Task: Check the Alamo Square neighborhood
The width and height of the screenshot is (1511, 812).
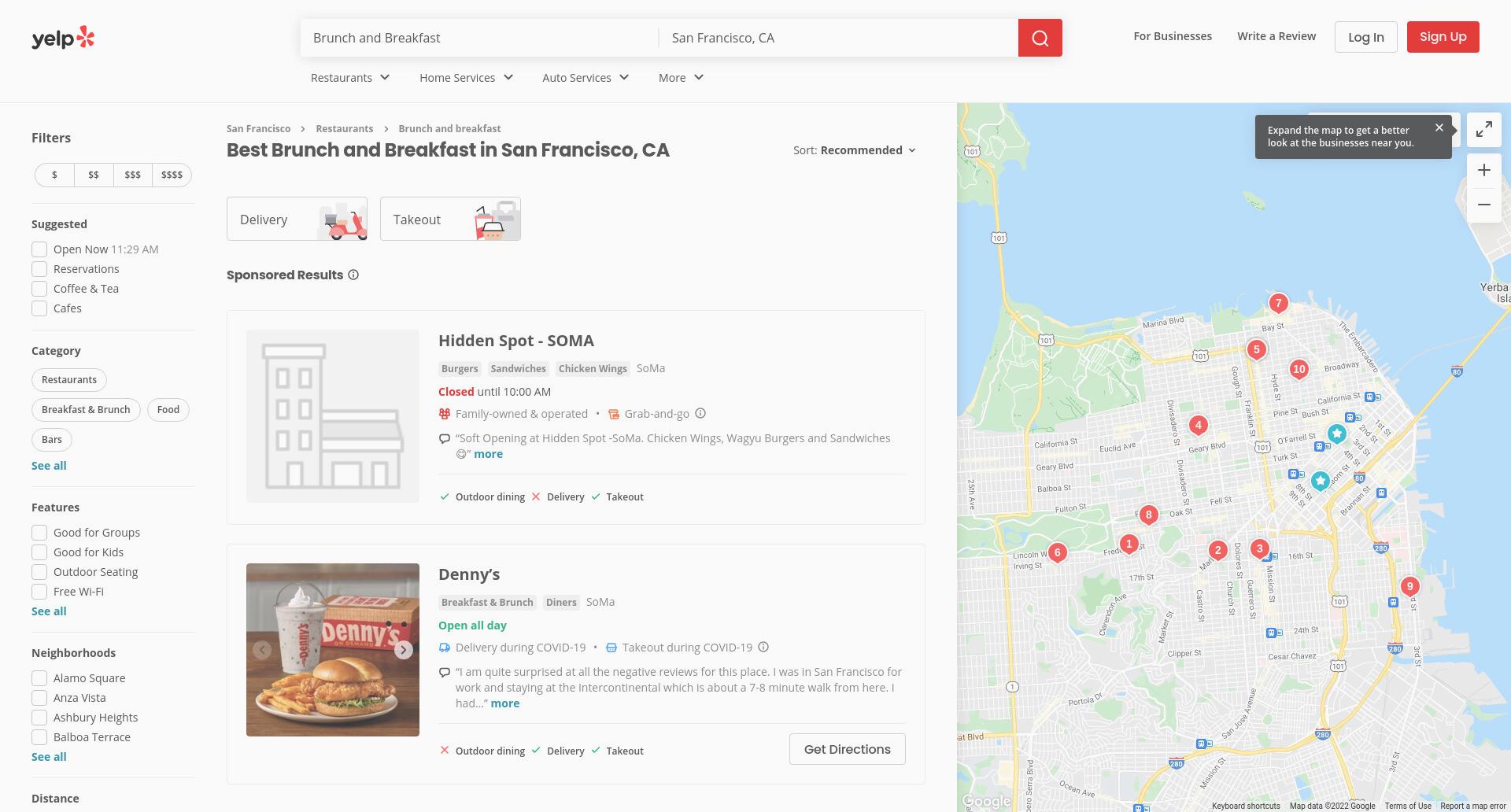Action: (39, 678)
